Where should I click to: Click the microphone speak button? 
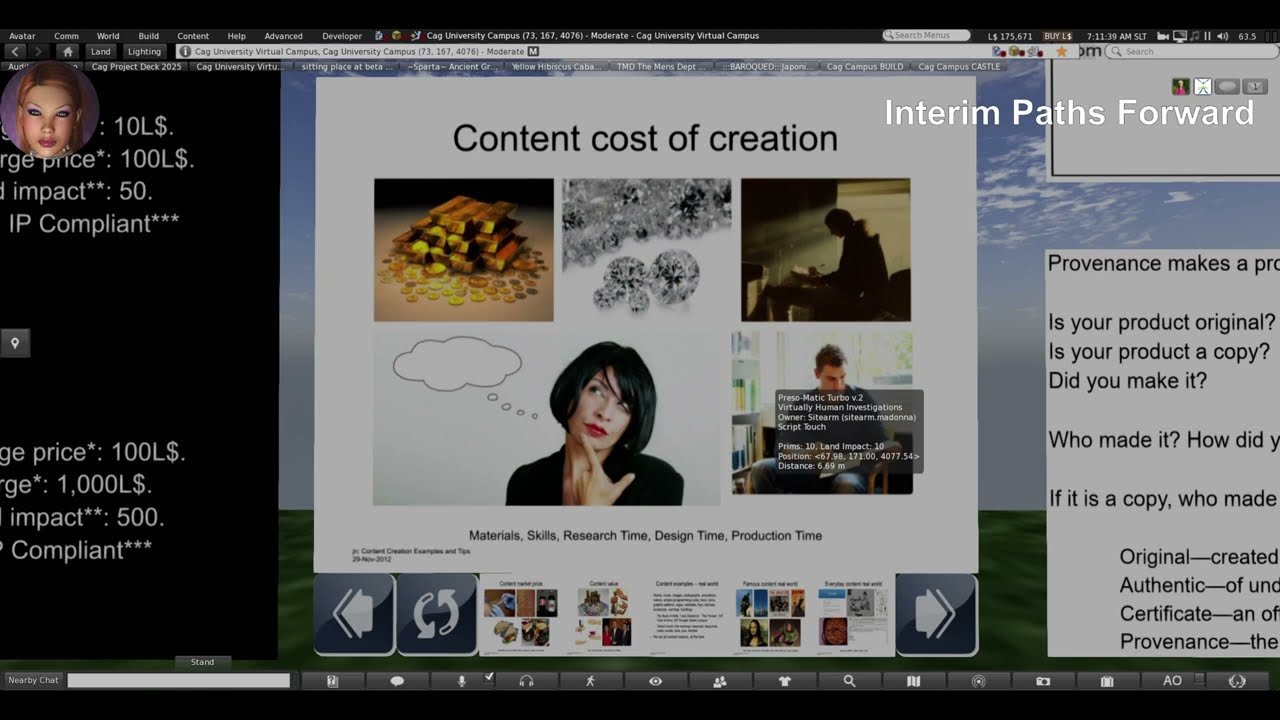tap(461, 681)
